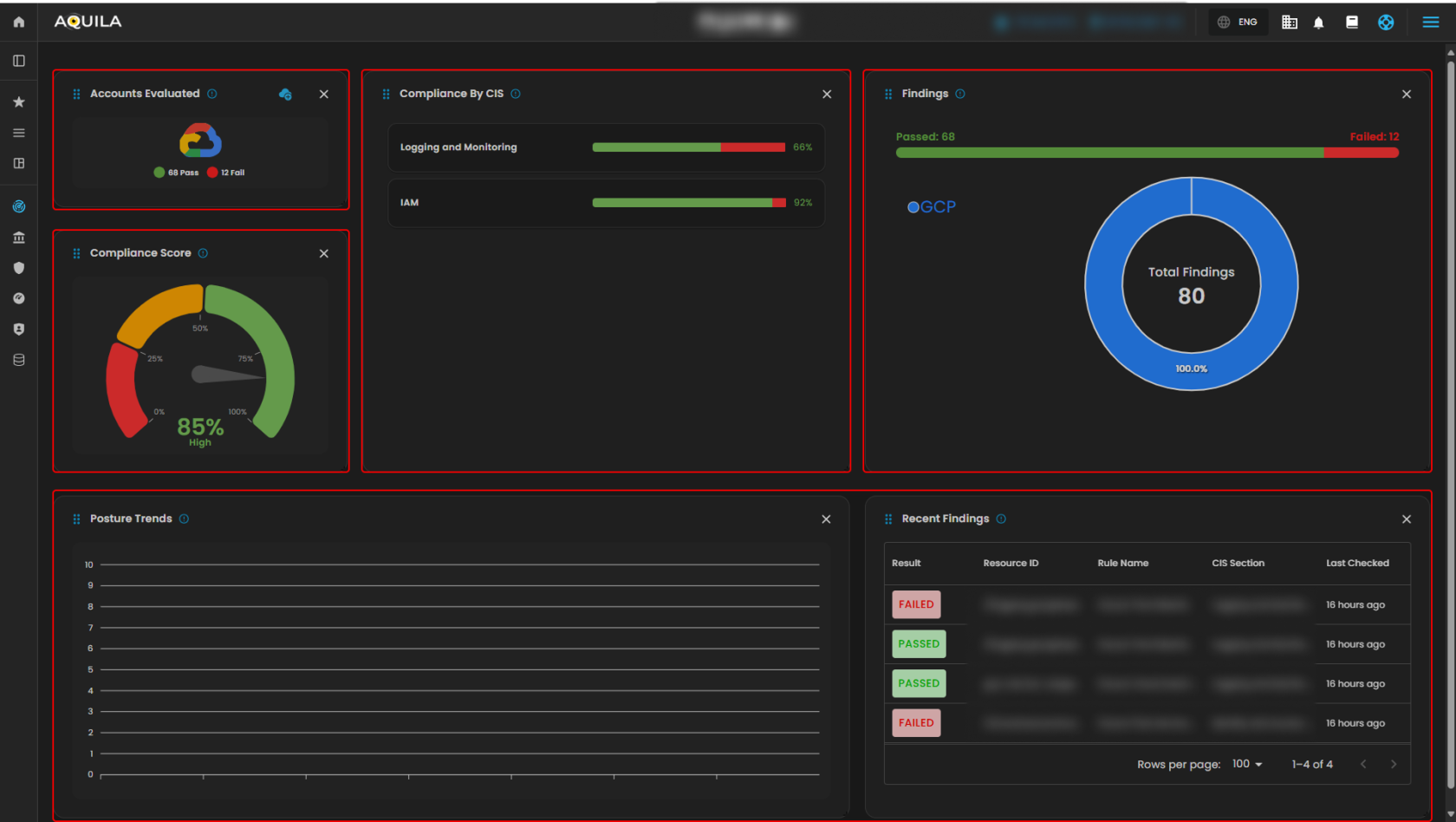Open the list menu sidebar item
Screen dimensions: 1456x822
19,133
